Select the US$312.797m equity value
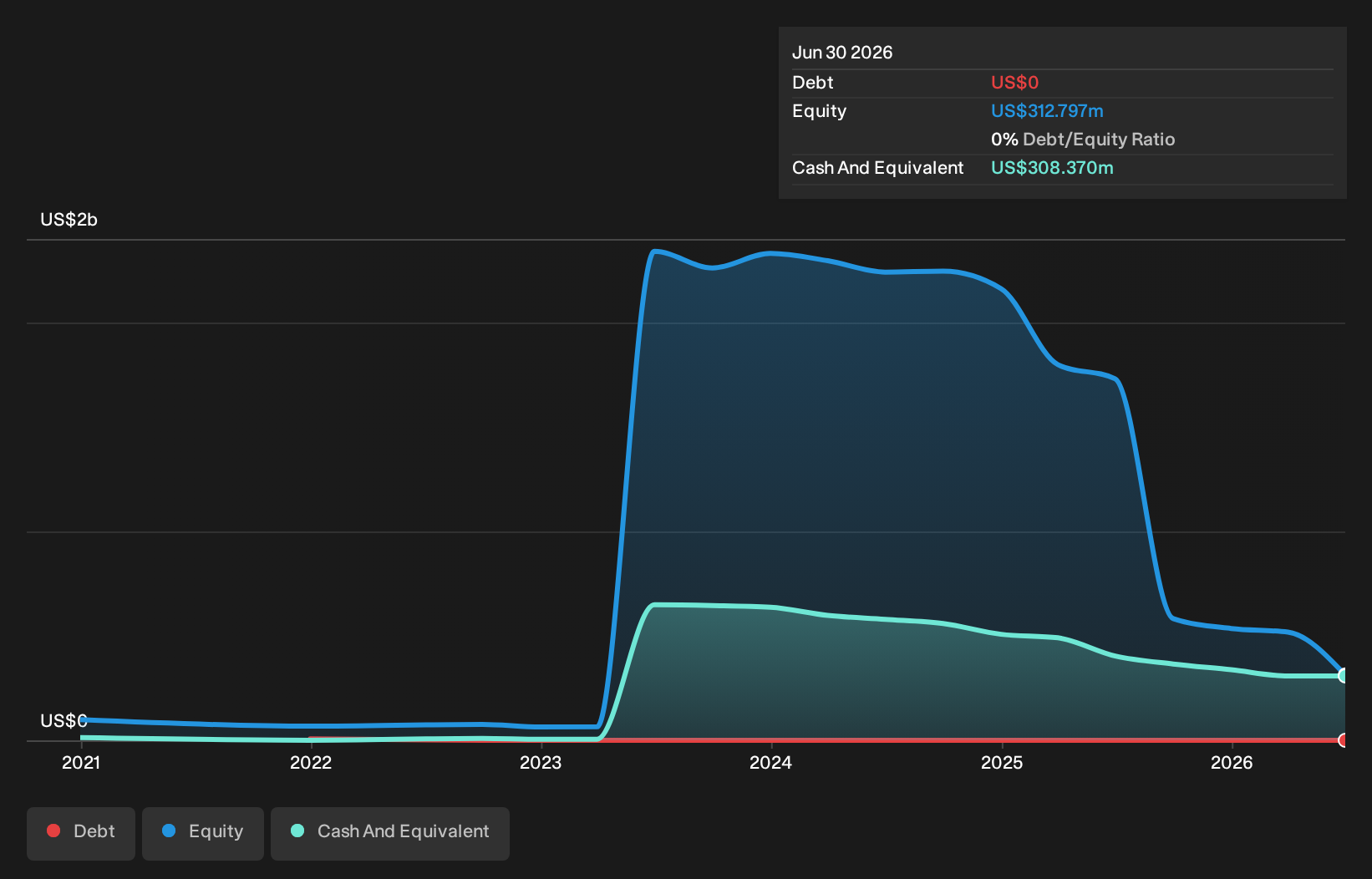The width and height of the screenshot is (1372, 879). (x=1047, y=111)
